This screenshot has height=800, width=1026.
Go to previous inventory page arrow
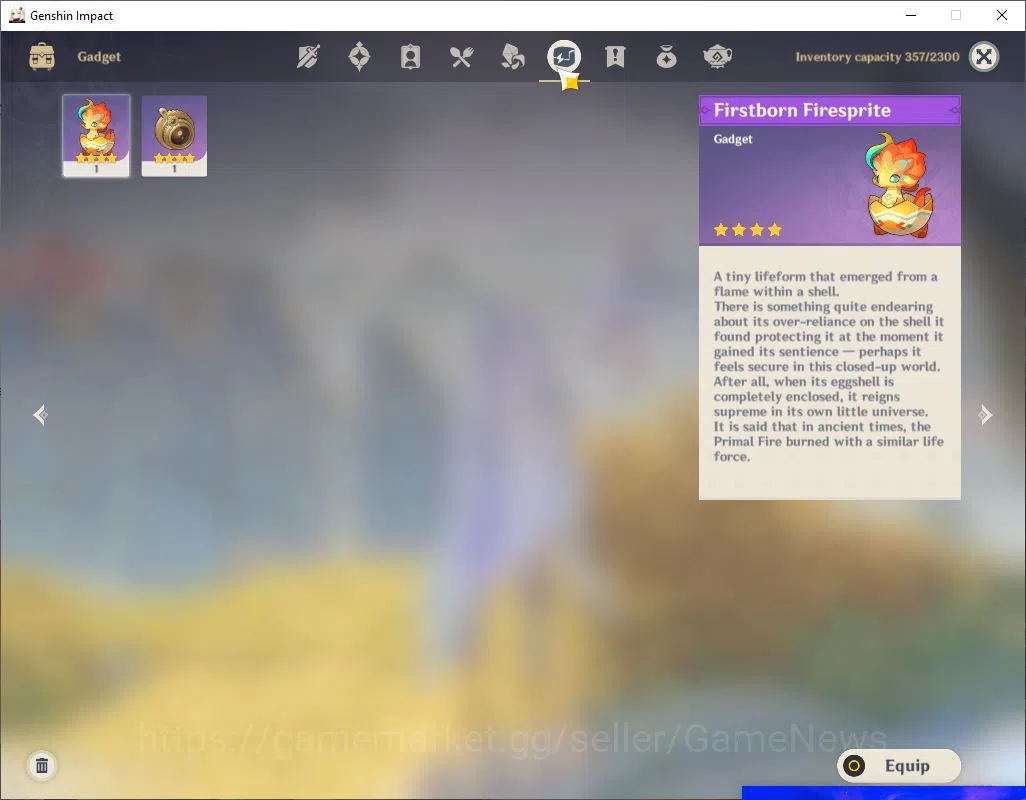41,415
